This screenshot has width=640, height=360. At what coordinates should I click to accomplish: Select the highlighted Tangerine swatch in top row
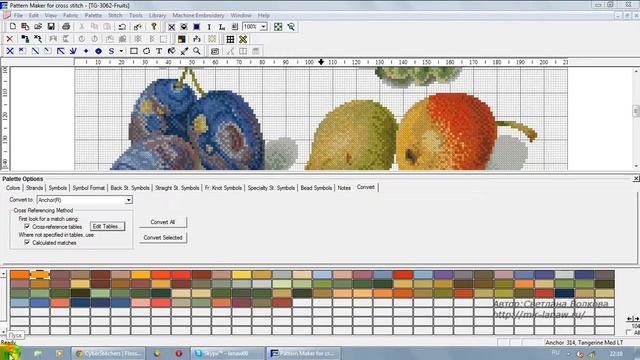pos(40,274)
